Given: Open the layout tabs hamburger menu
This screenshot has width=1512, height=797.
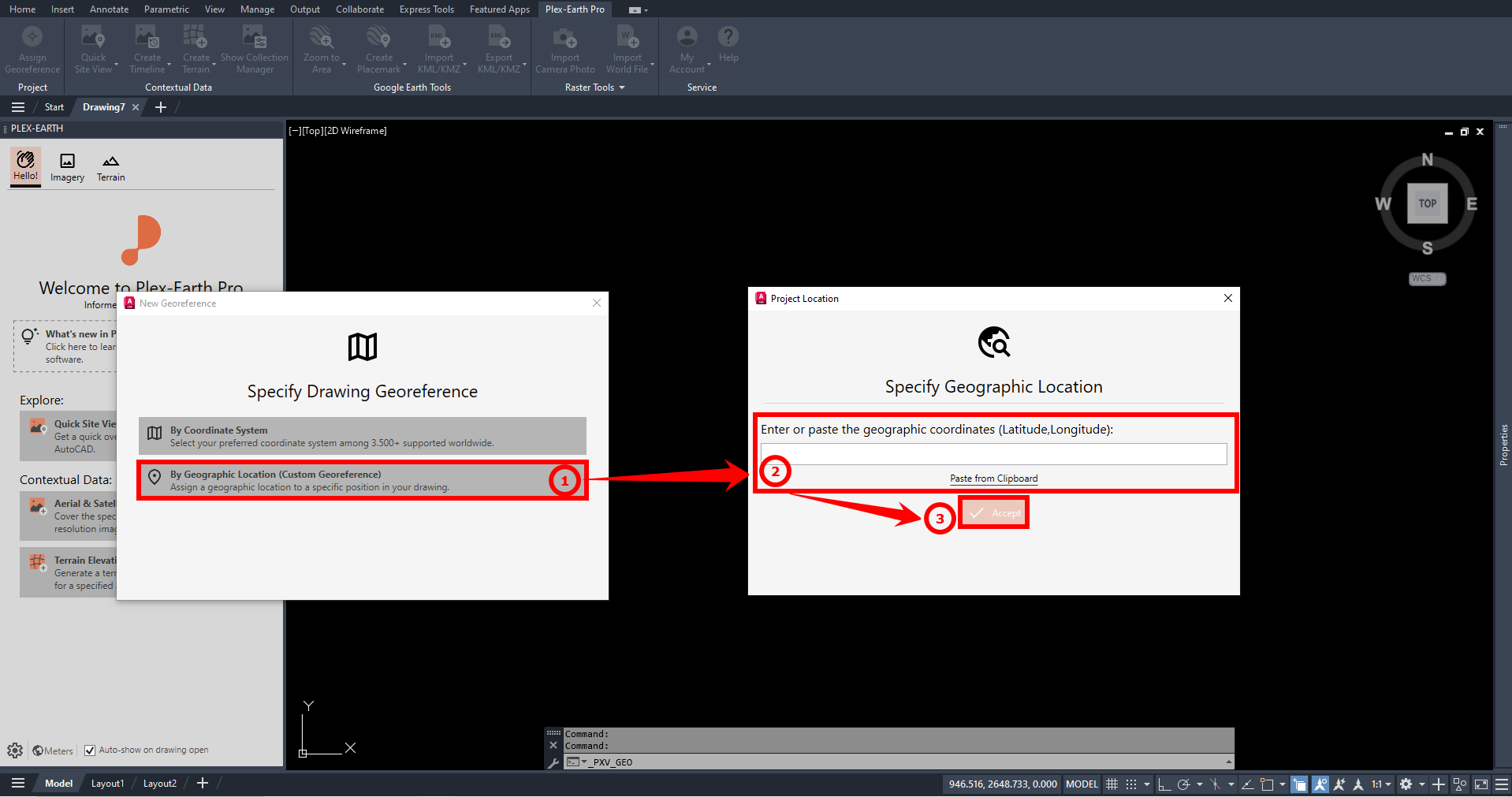Looking at the screenshot, I should pos(18,783).
